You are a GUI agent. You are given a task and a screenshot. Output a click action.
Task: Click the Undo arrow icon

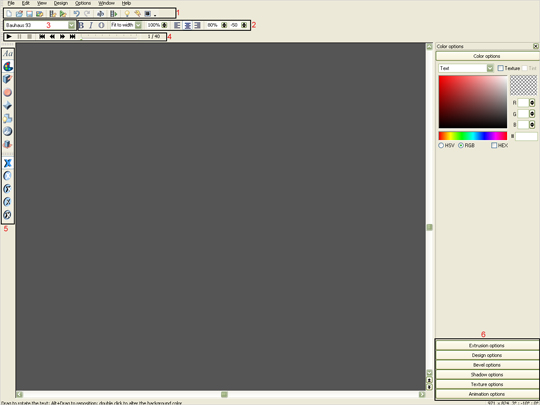click(x=76, y=14)
